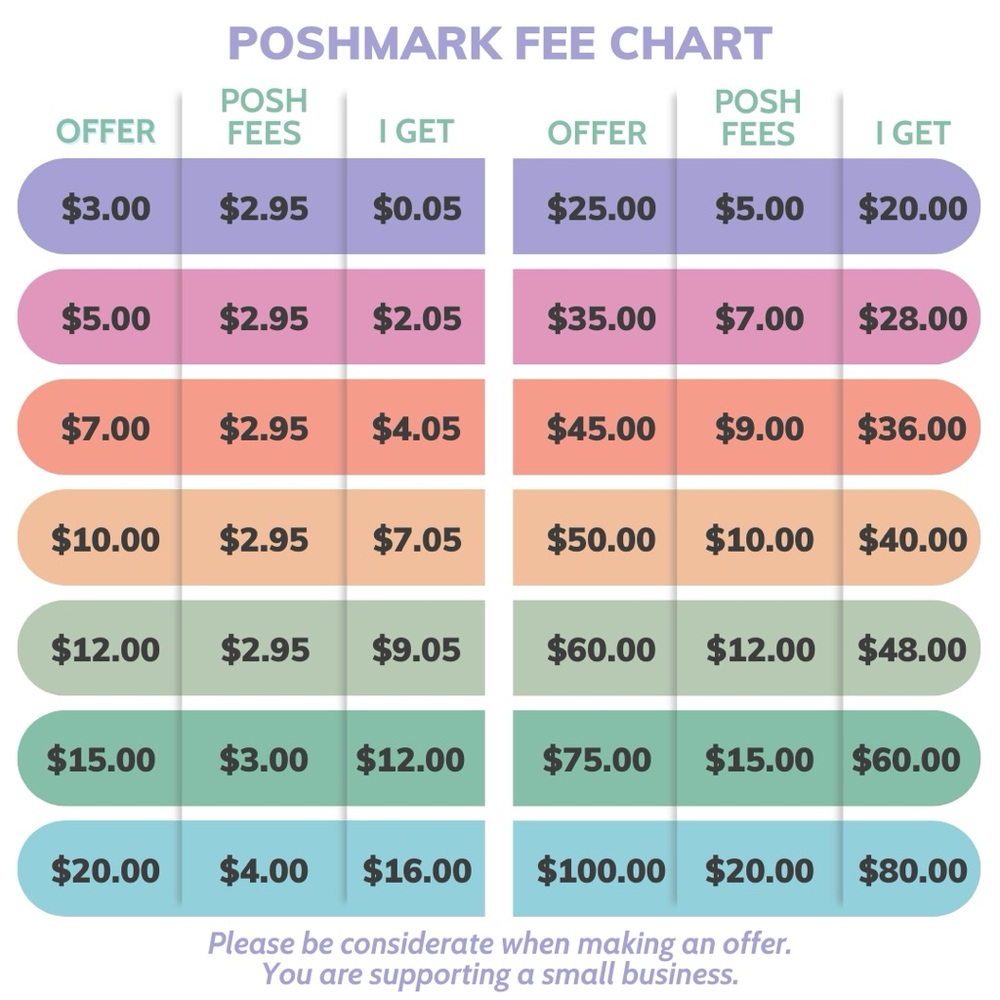
Task: Click the $45.00 offer amount
Action: click(x=601, y=428)
